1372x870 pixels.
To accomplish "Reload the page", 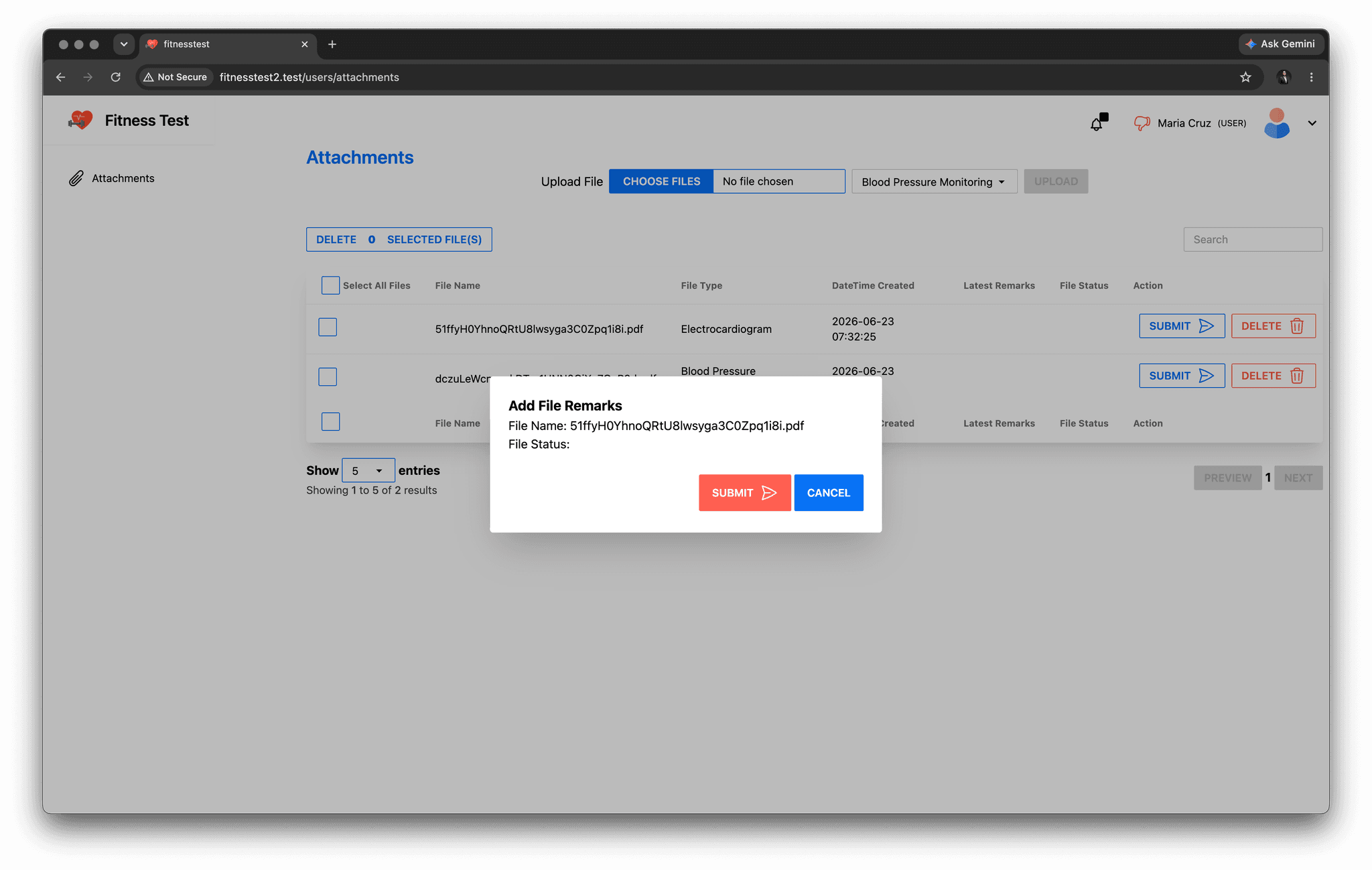I will 116,77.
